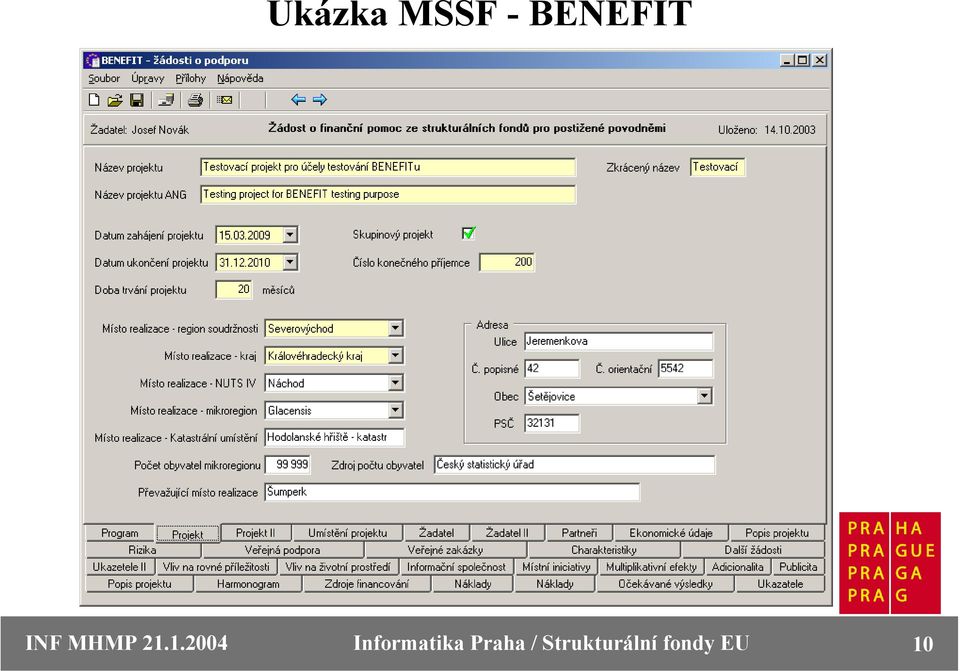Open an existing file via the folder icon

click(x=114, y=100)
